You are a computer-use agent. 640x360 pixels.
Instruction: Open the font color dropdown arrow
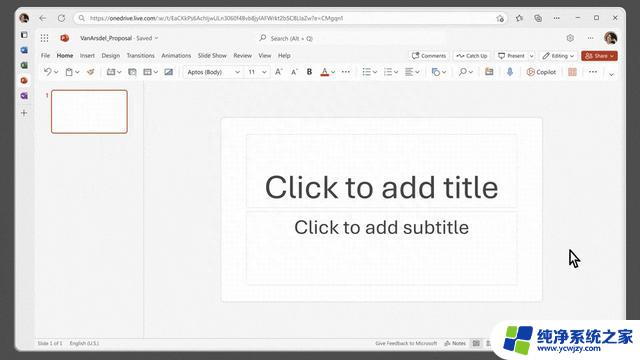point(333,72)
